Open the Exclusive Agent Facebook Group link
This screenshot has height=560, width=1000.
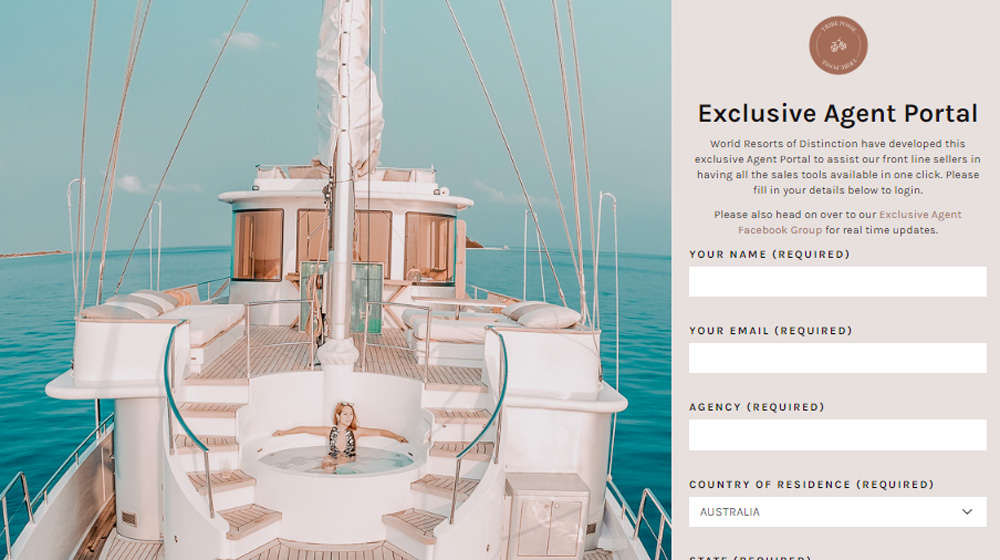(x=850, y=222)
